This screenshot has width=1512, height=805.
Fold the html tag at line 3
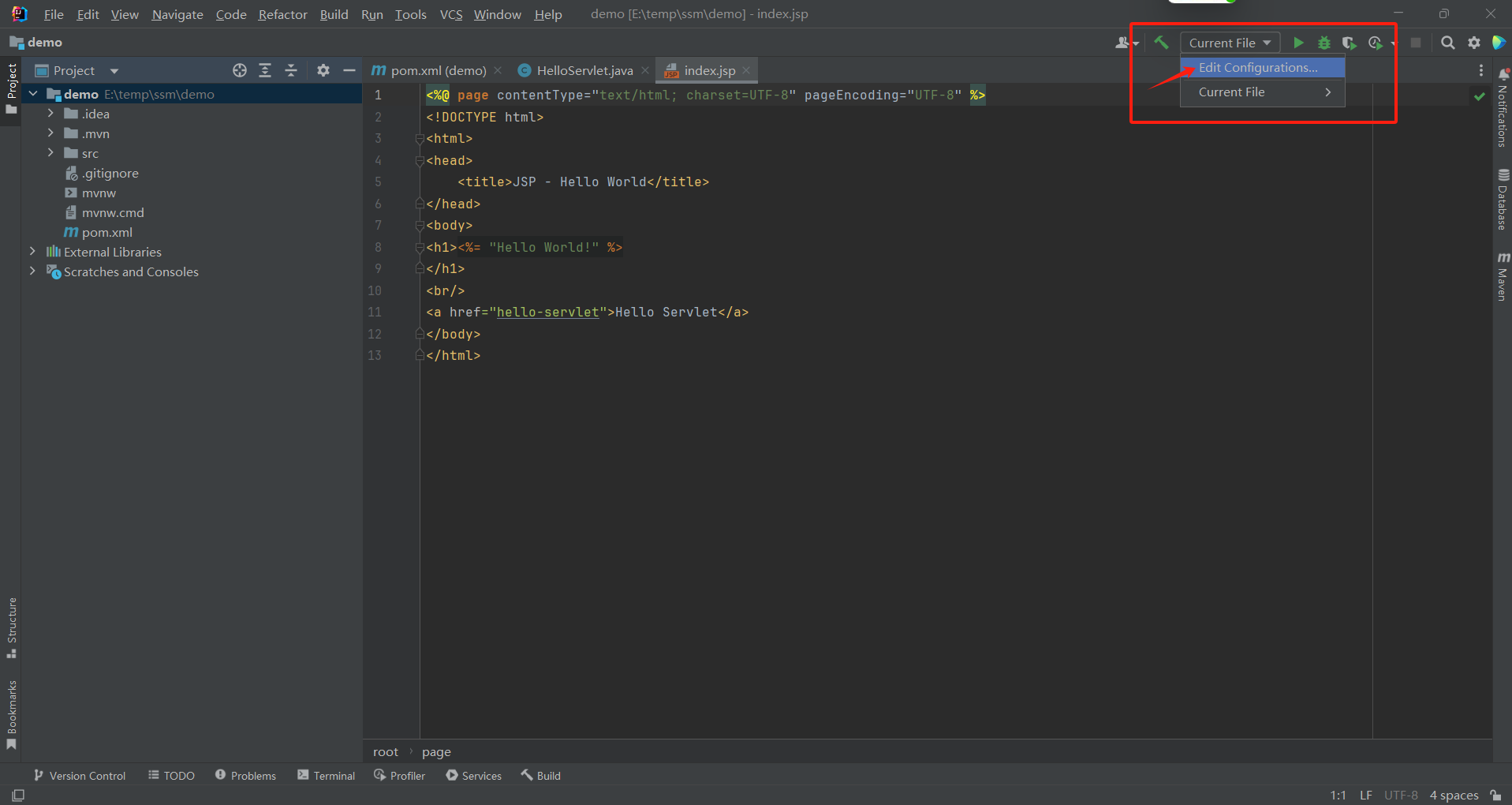(420, 139)
